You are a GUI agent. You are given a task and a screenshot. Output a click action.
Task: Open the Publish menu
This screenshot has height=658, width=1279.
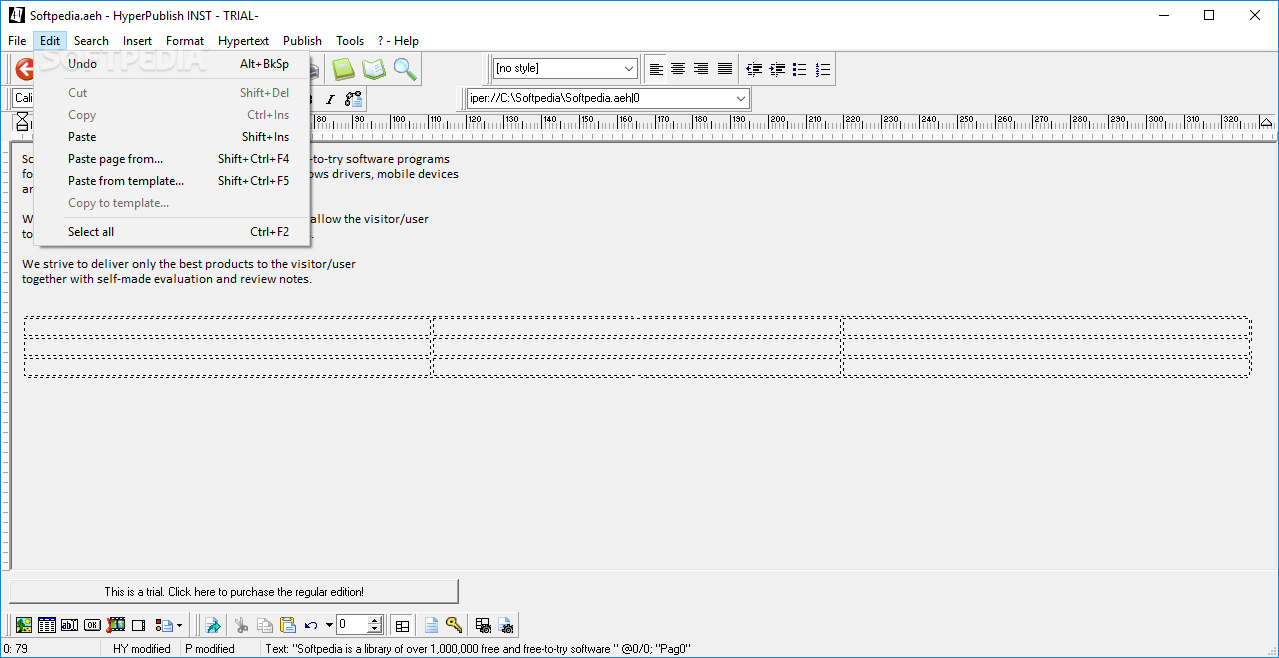[x=302, y=41]
